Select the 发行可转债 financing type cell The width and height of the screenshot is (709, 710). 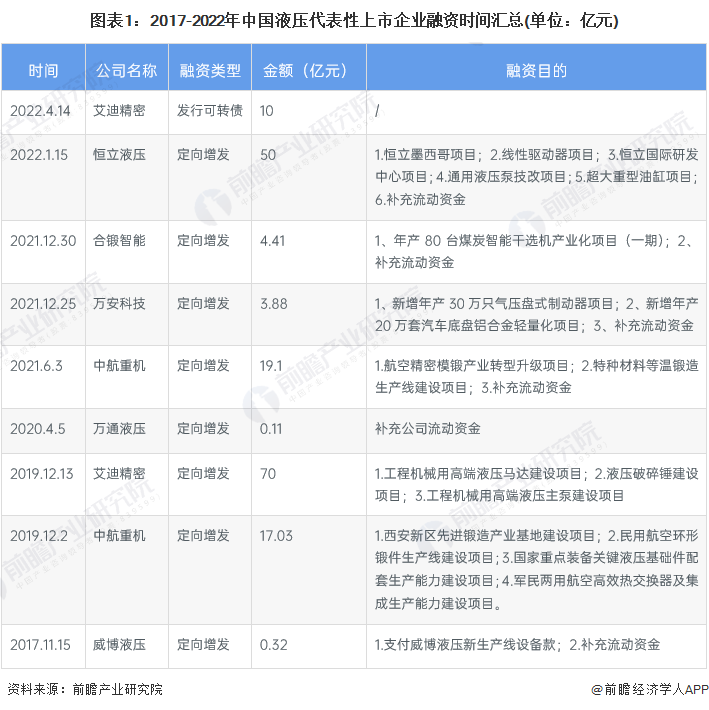click(210, 110)
